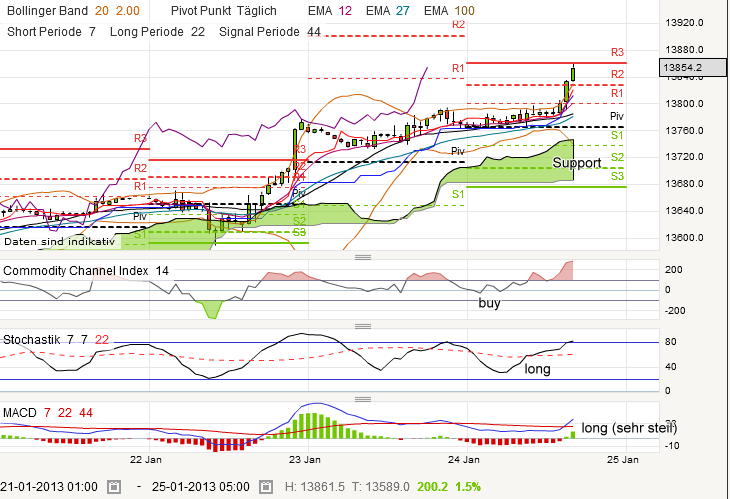This screenshot has height=499, width=730.
Task: Click the Long Periode 22 setting
Action: pos(157,32)
